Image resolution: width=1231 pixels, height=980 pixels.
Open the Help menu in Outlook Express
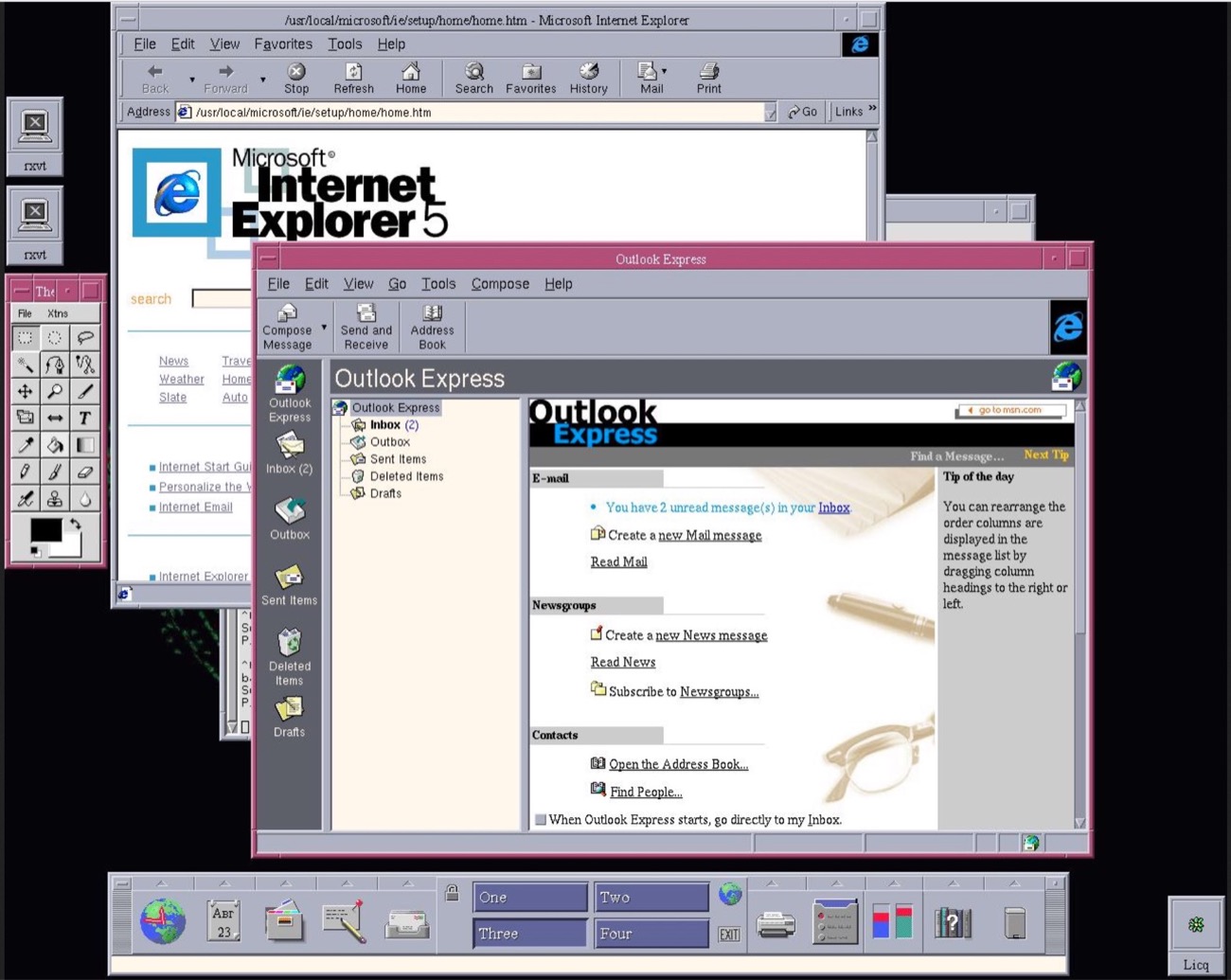pyautogui.click(x=559, y=284)
